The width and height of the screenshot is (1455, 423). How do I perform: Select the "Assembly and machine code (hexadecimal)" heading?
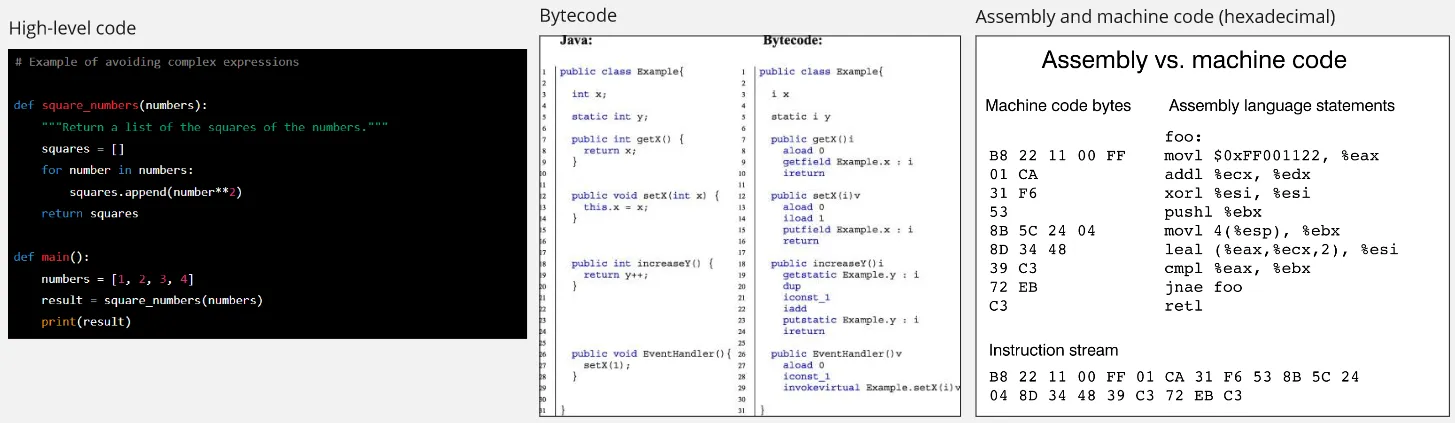1155,16
